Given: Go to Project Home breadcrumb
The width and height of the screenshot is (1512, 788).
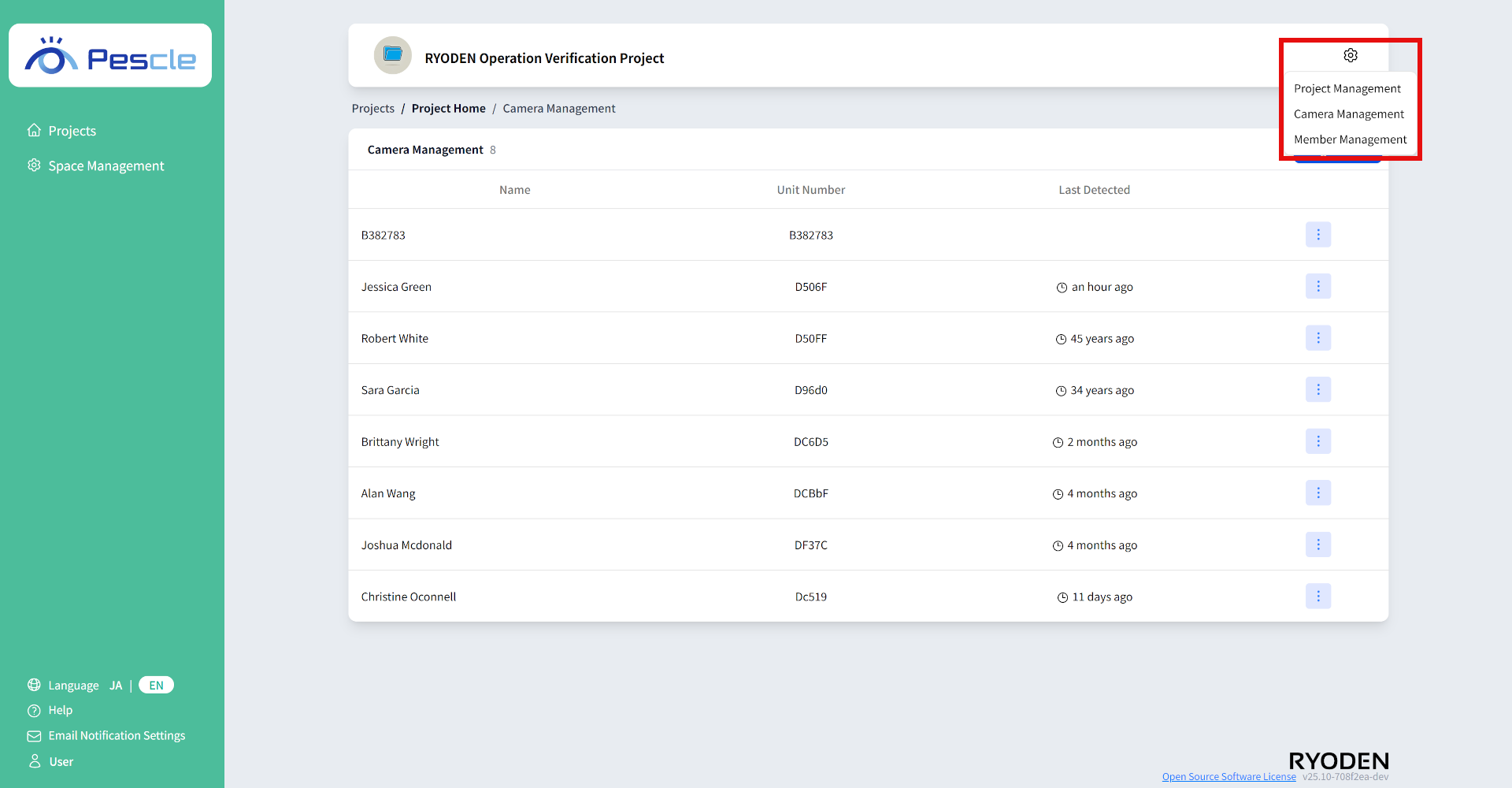Looking at the screenshot, I should 448,109.
